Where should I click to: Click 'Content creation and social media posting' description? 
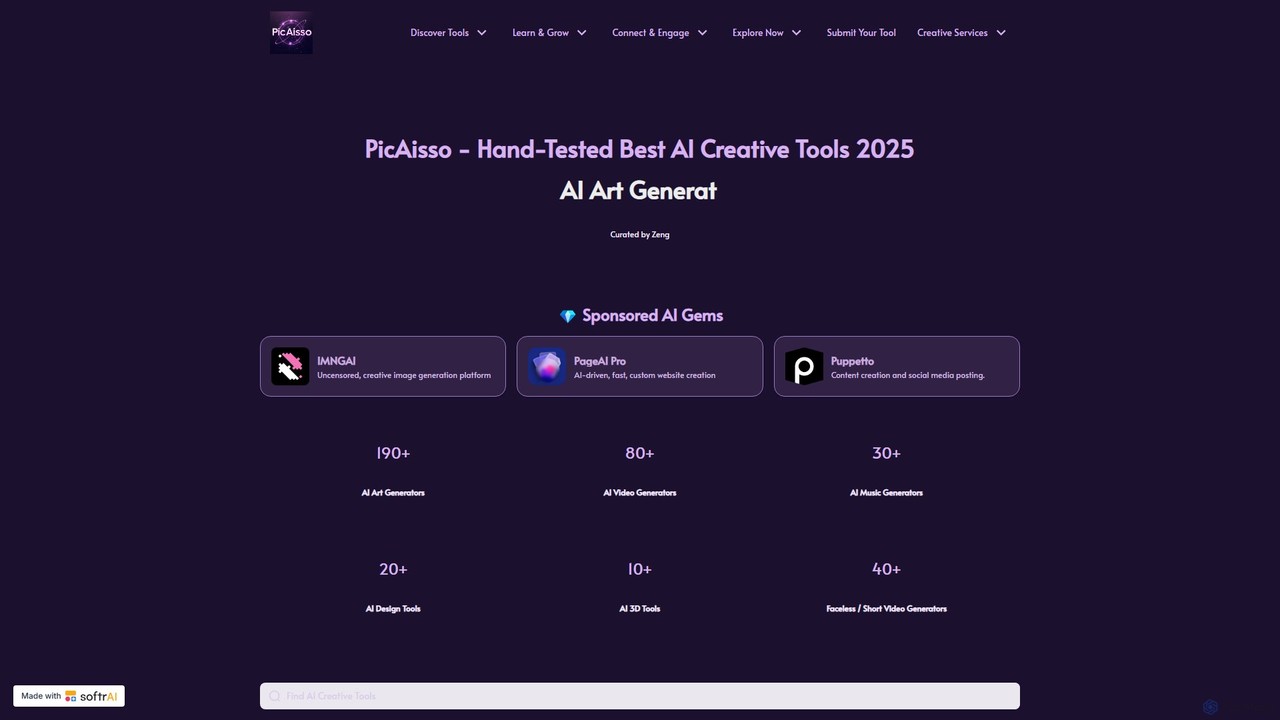click(908, 376)
